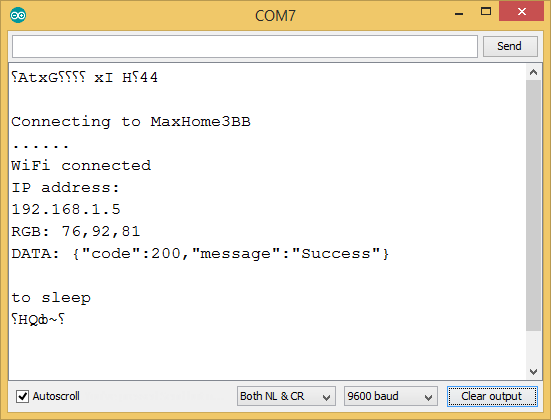Click the arrow of the line ending combo box
Viewport: 551px width, 420px height.
click(x=326, y=397)
